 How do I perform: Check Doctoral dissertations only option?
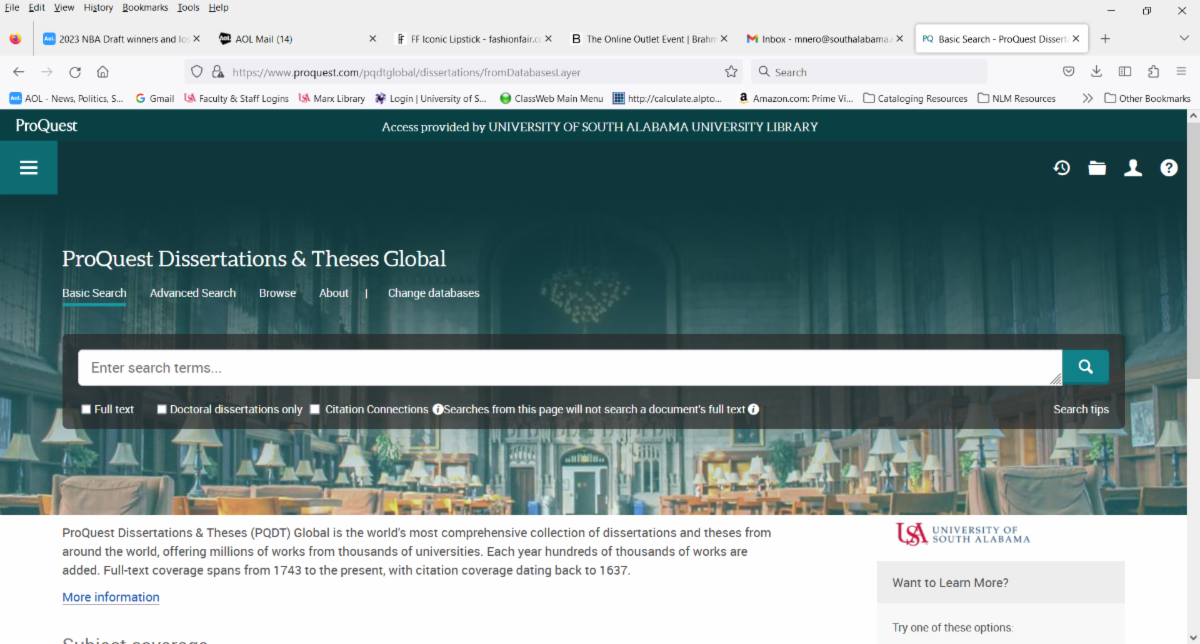[162, 409]
